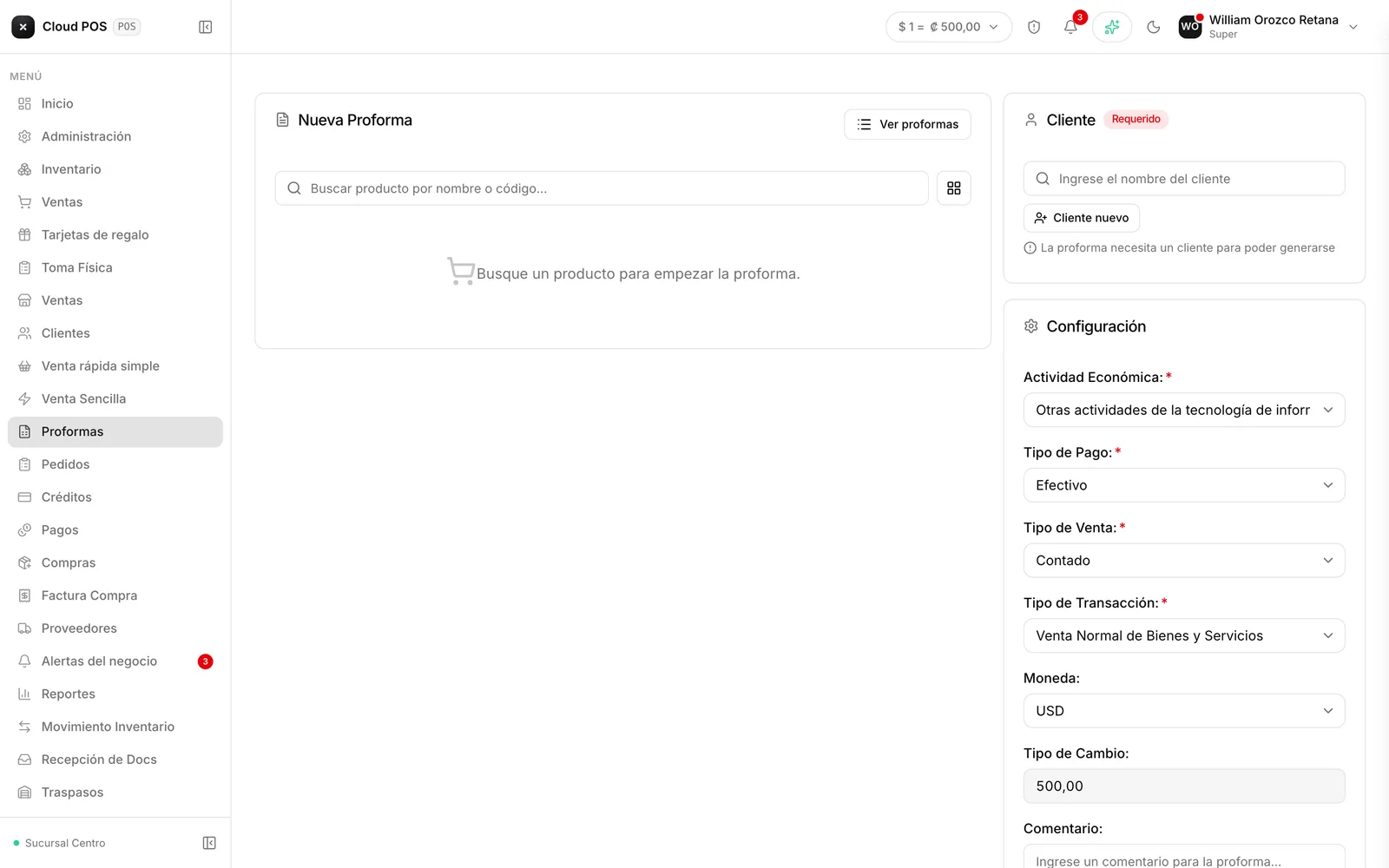Click Tipo de Cambio 500,00 field
This screenshot has height=868, width=1389.
point(1184,786)
